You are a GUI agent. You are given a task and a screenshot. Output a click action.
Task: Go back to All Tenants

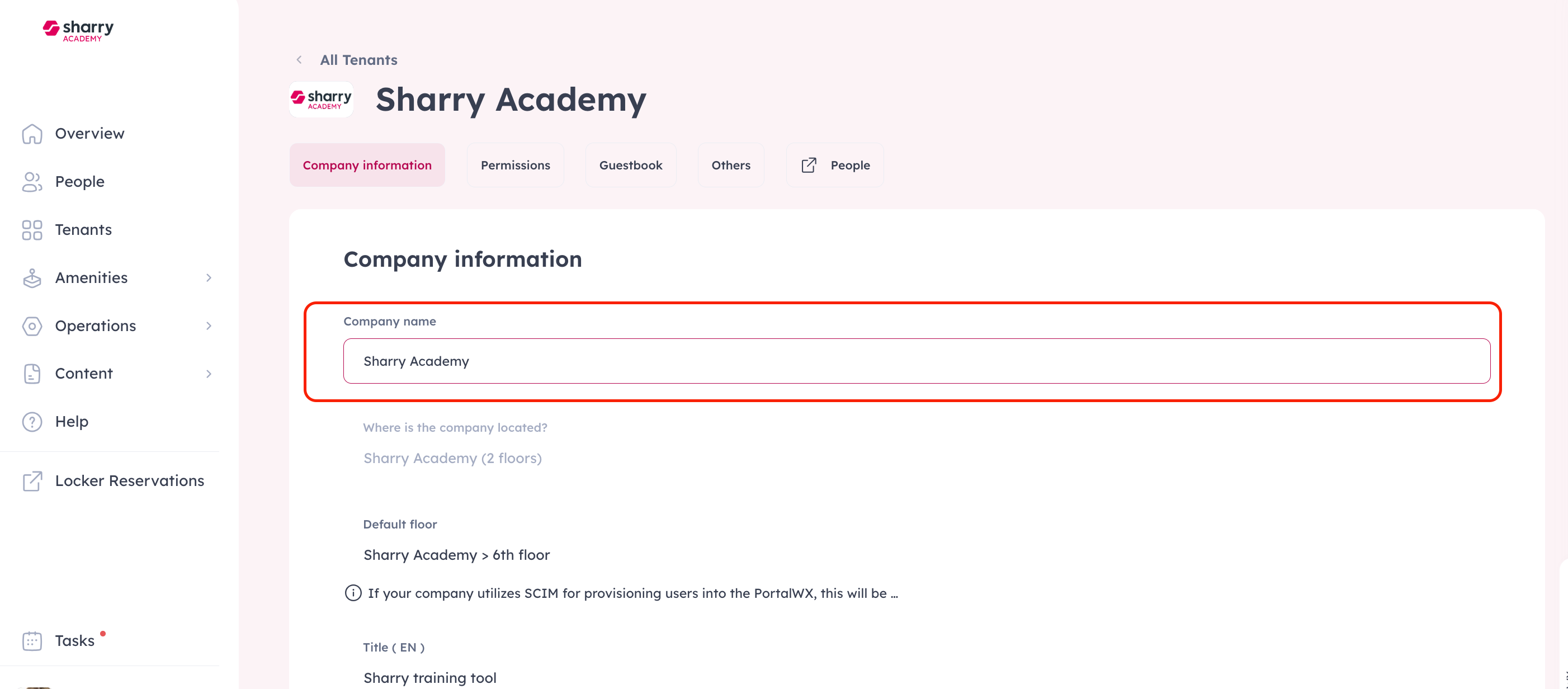click(358, 60)
